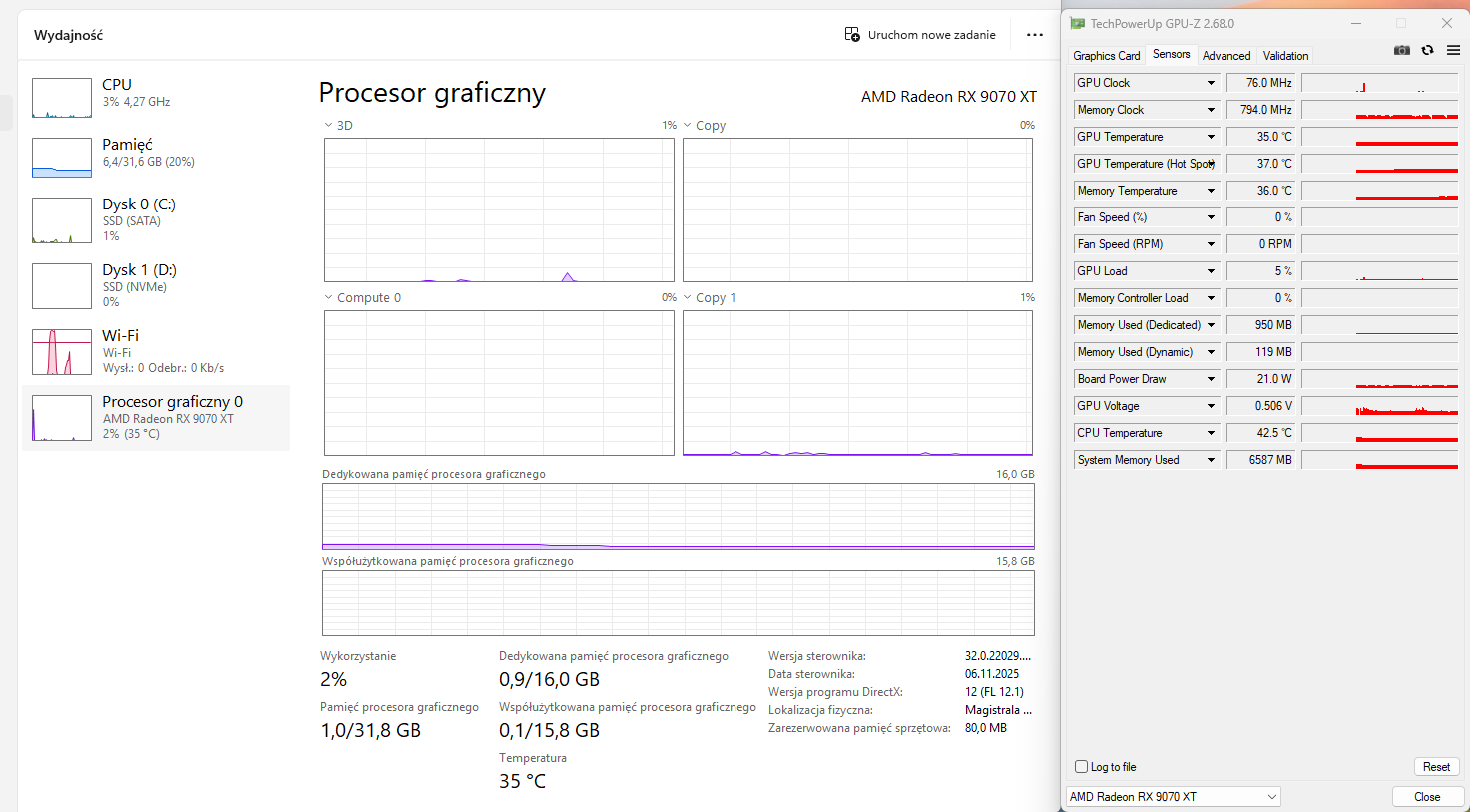Select the Dysk 1 (D:) thumbnail
The width and height of the screenshot is (1470, 812).
[62, 286]
